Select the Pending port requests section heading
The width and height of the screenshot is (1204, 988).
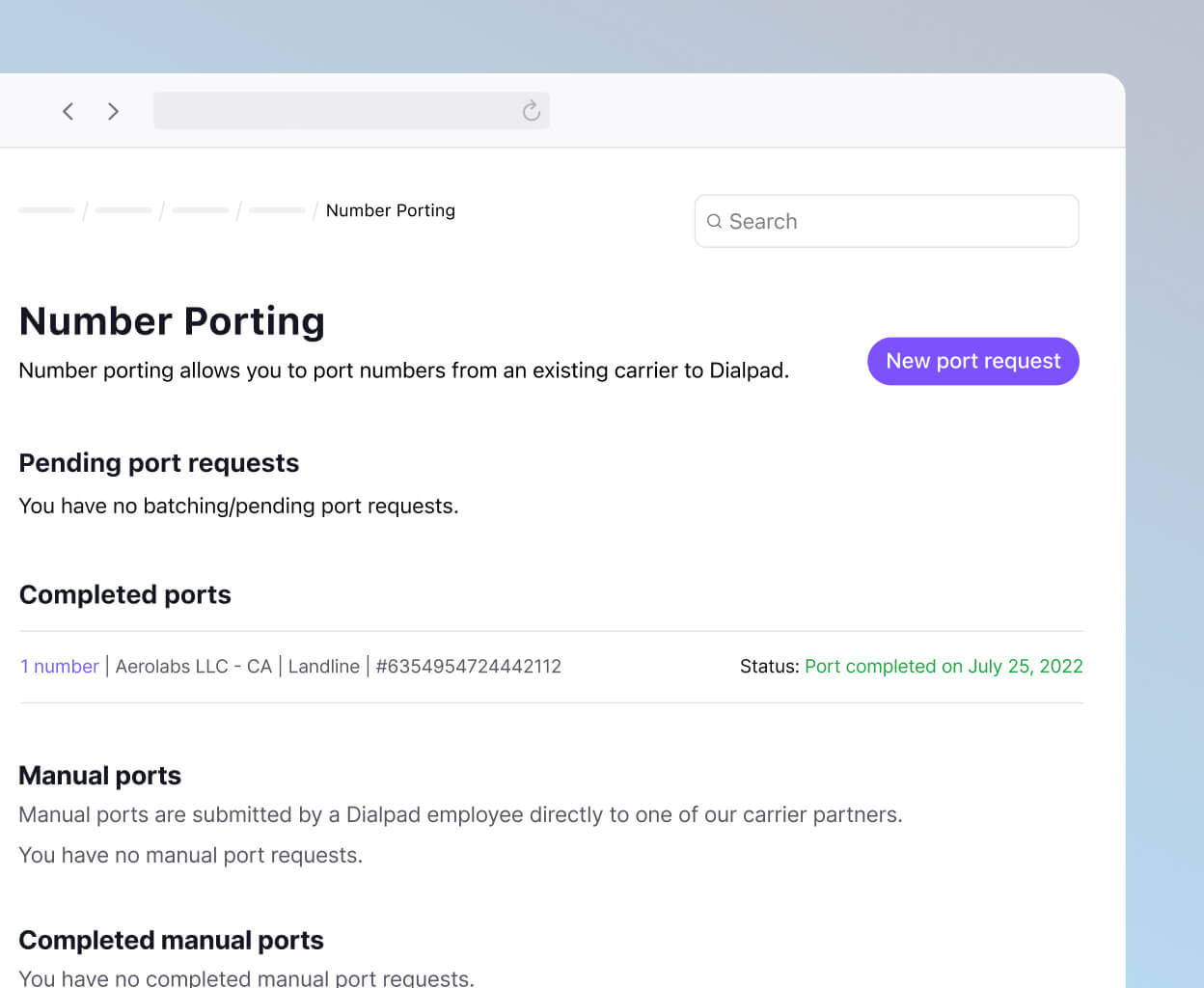pyautogui.click(x=159, y=463)
